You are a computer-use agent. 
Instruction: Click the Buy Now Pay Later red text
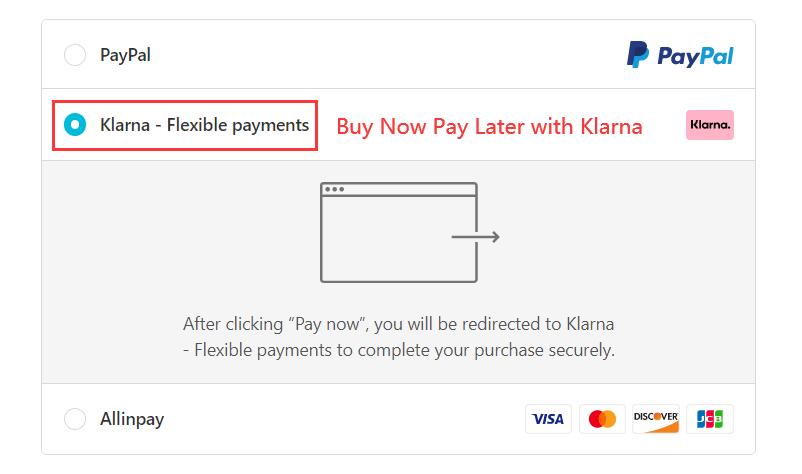tap(489, 127)
